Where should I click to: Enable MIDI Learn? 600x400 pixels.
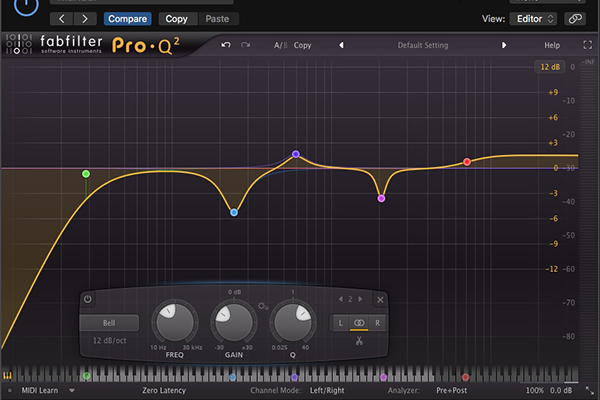(x=40, y=390)
